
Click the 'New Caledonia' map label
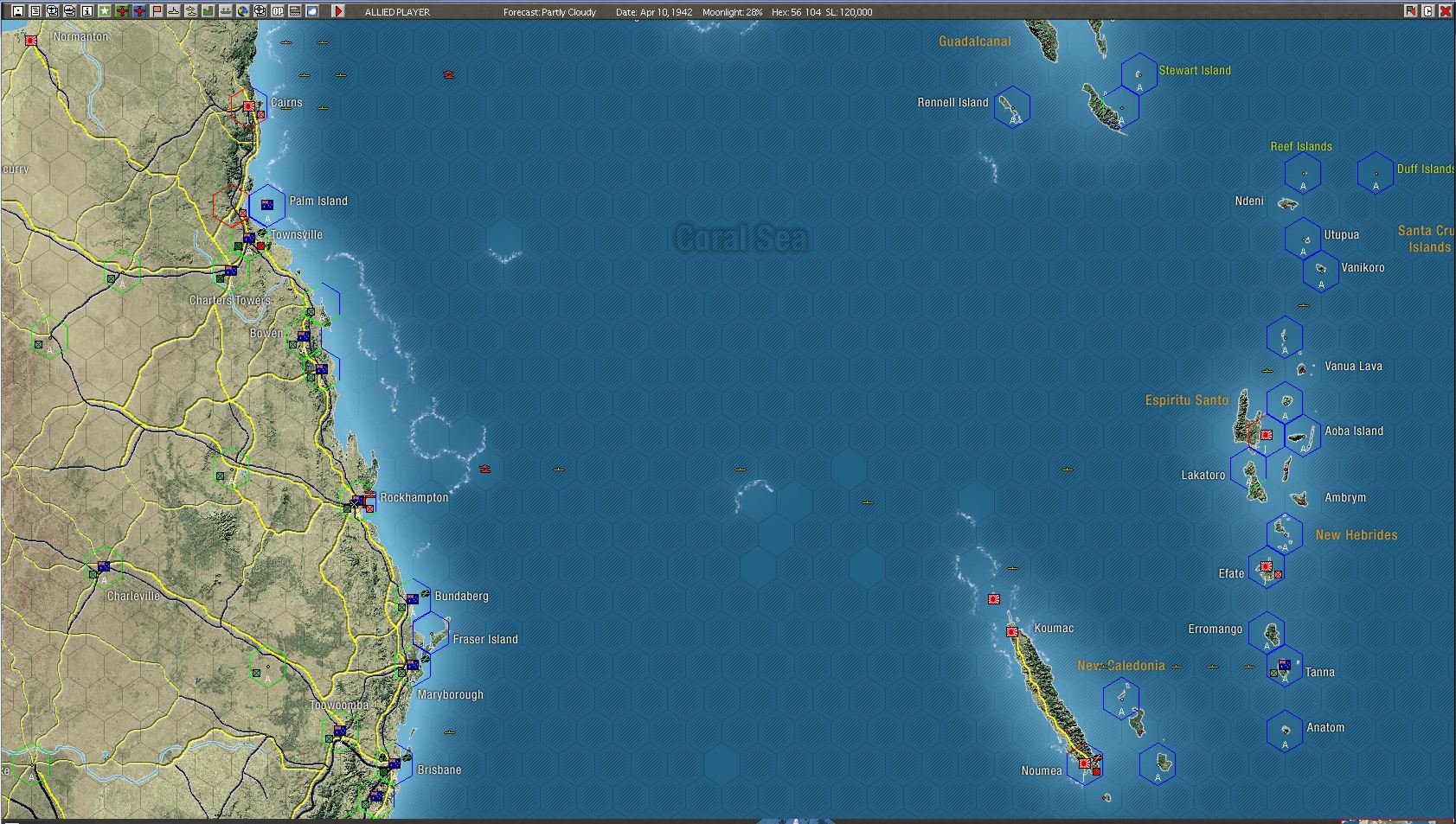[x=1121, y=666]
